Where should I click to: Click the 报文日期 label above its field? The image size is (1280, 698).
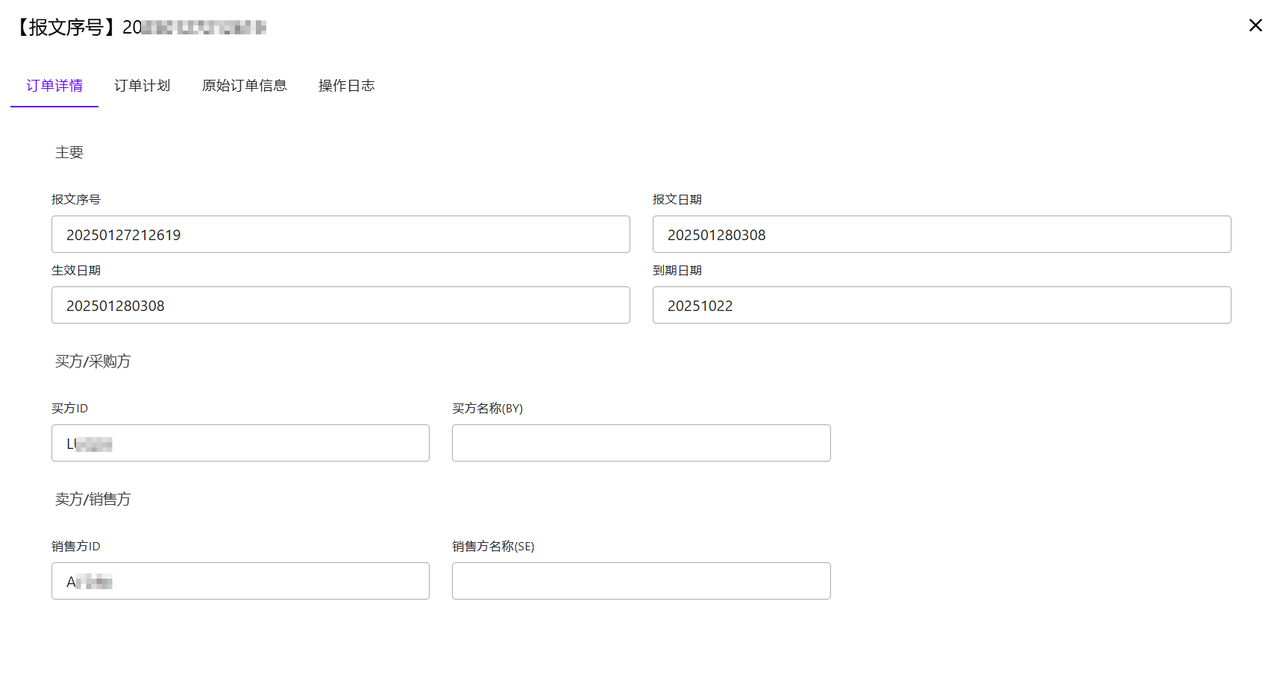pyautogui.click(x=677, y=200)
